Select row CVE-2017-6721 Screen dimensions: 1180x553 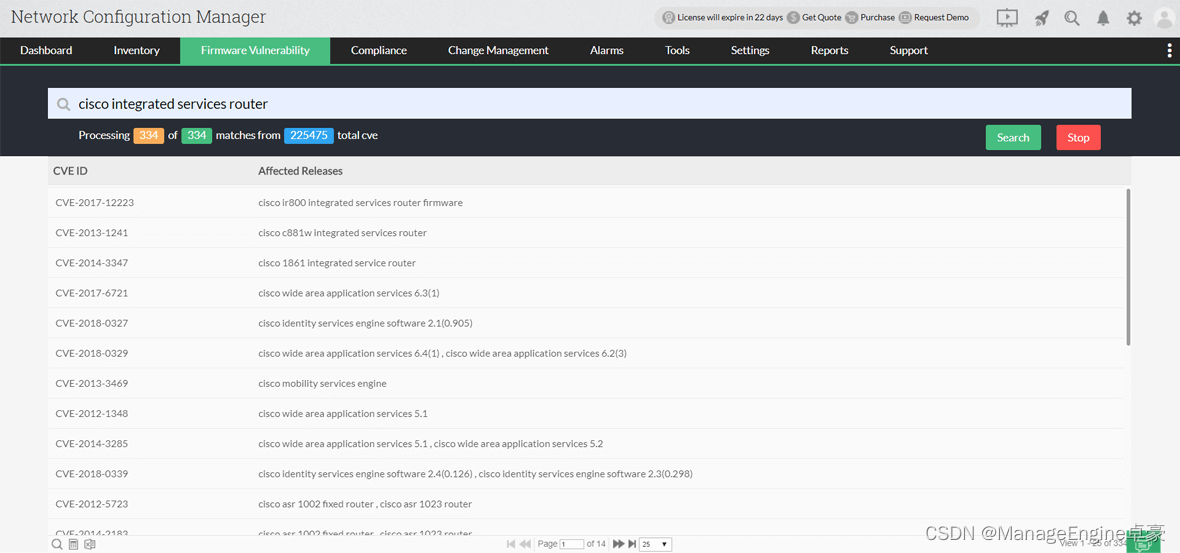tap(586, 293)
